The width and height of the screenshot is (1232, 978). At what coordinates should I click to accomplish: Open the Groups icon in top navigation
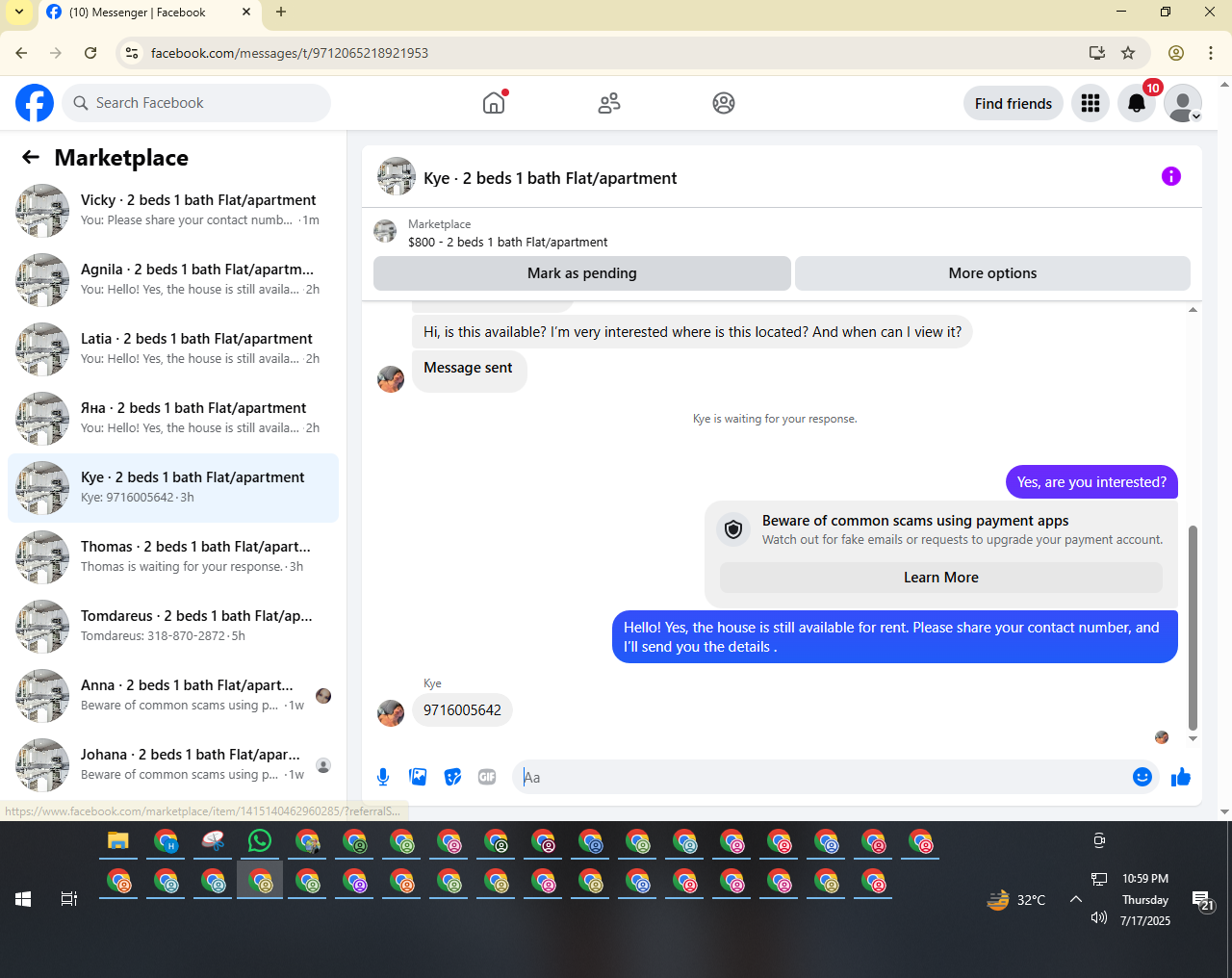[x=724, y=103]
